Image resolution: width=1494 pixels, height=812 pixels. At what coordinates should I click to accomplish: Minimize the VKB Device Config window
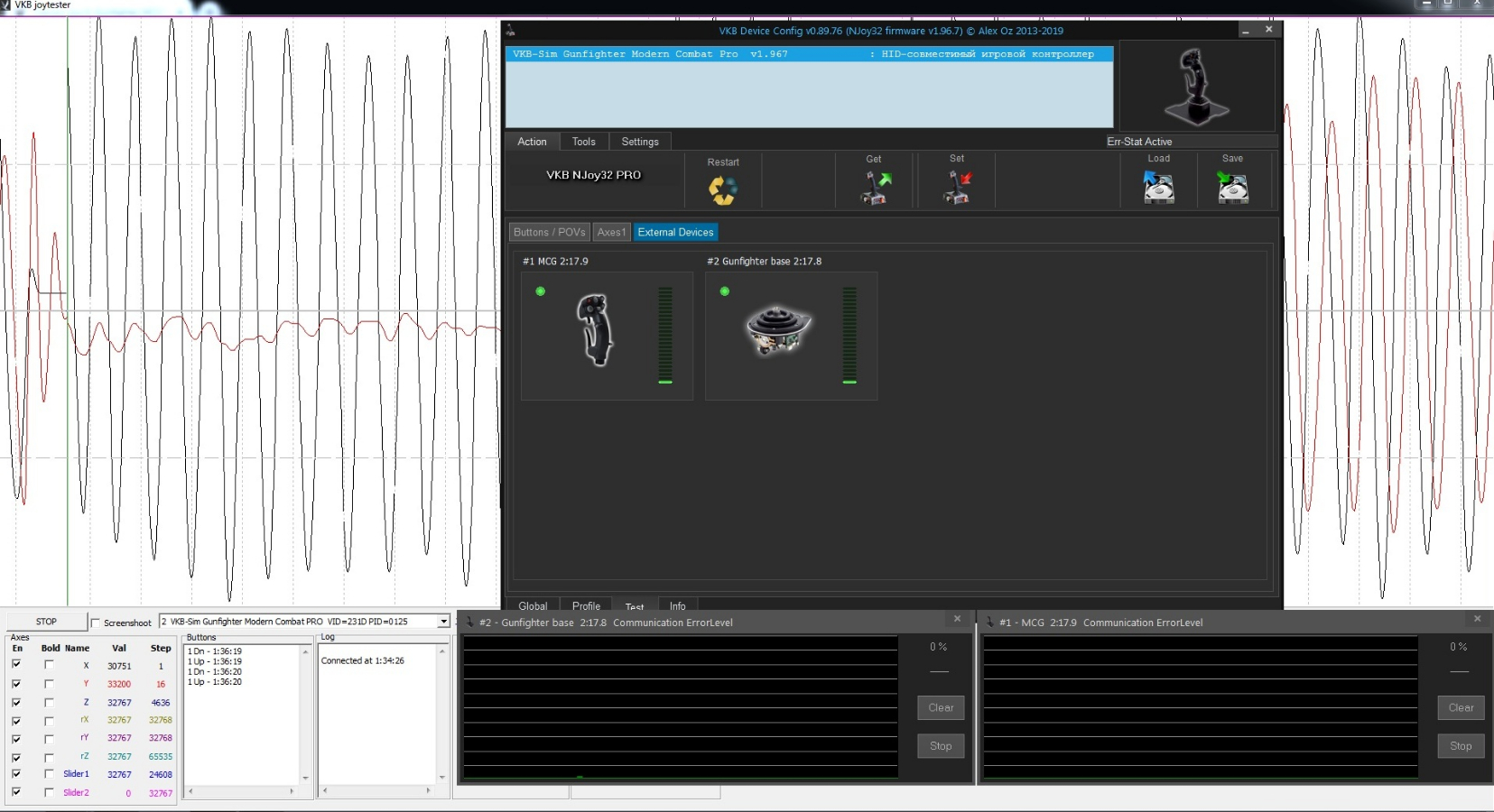pyautogui.click(x=1246, y=30)
